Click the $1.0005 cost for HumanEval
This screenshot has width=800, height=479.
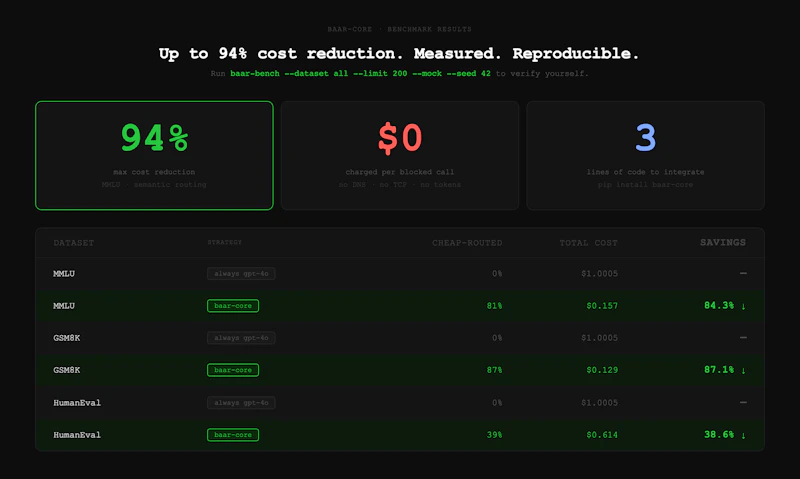click(x=599, y=403)
